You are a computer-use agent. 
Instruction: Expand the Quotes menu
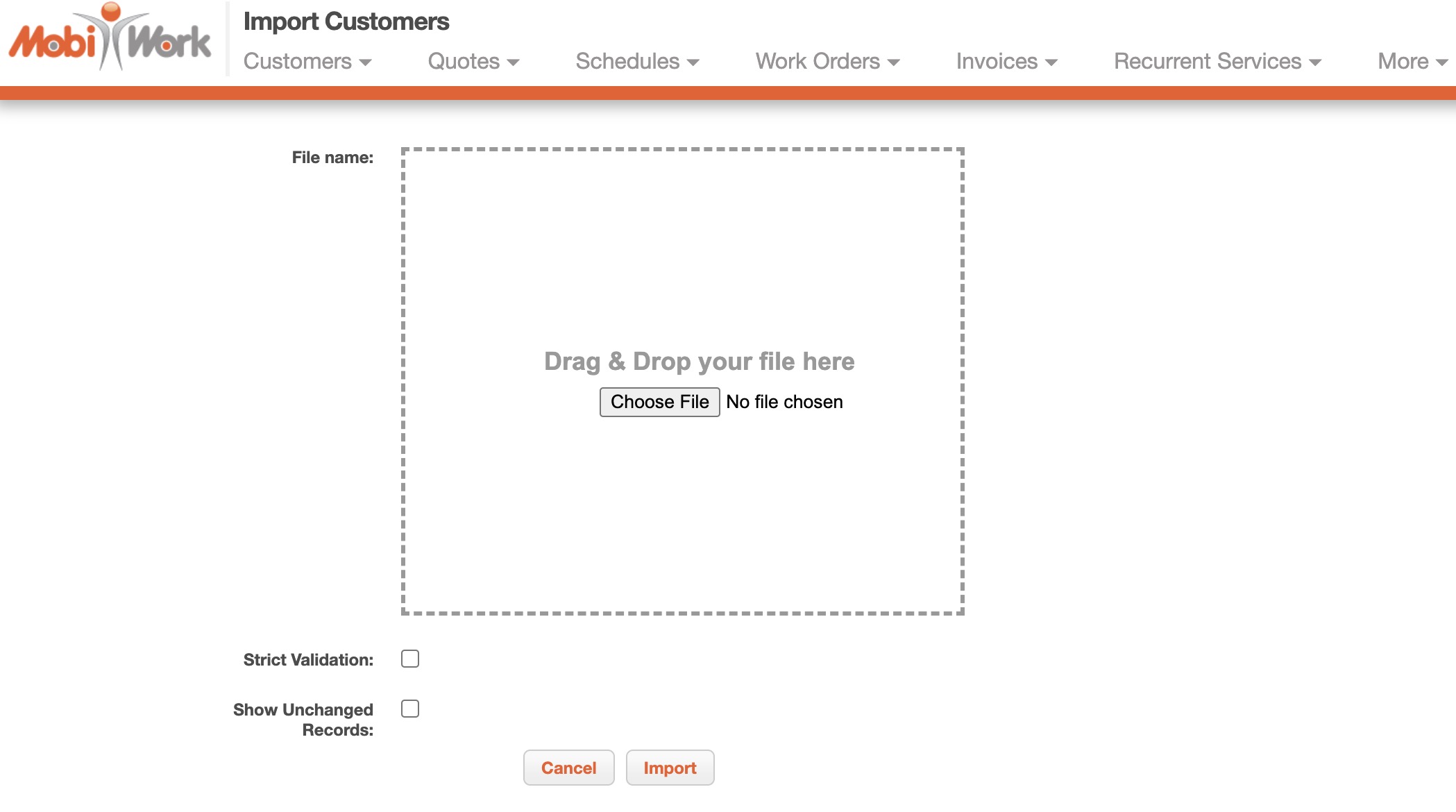tap(473, 61)
